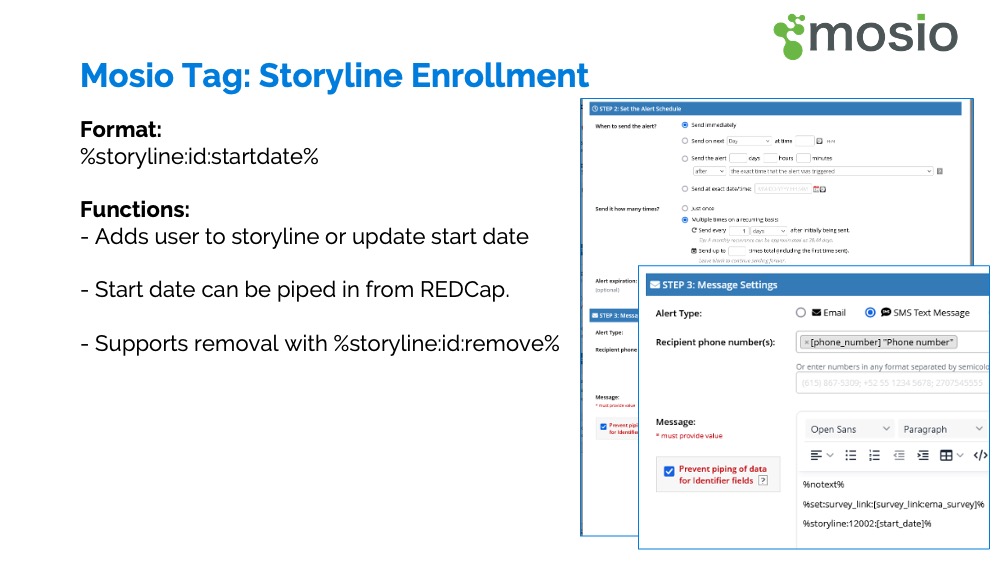Click the Mosio Tag: Storyline Enrollment title

(334, 76)
